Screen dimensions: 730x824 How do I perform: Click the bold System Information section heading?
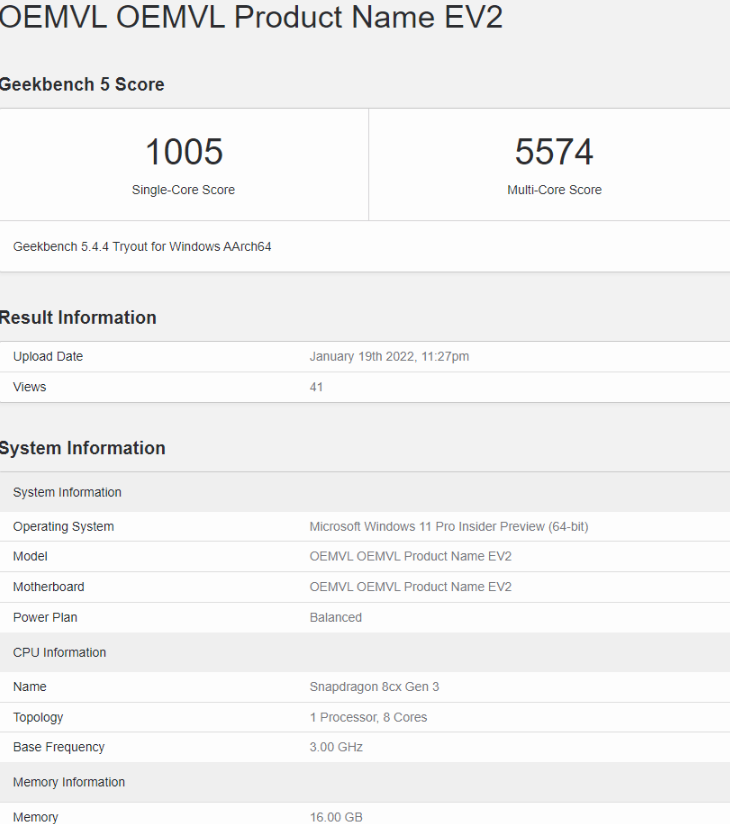point(82,448)
